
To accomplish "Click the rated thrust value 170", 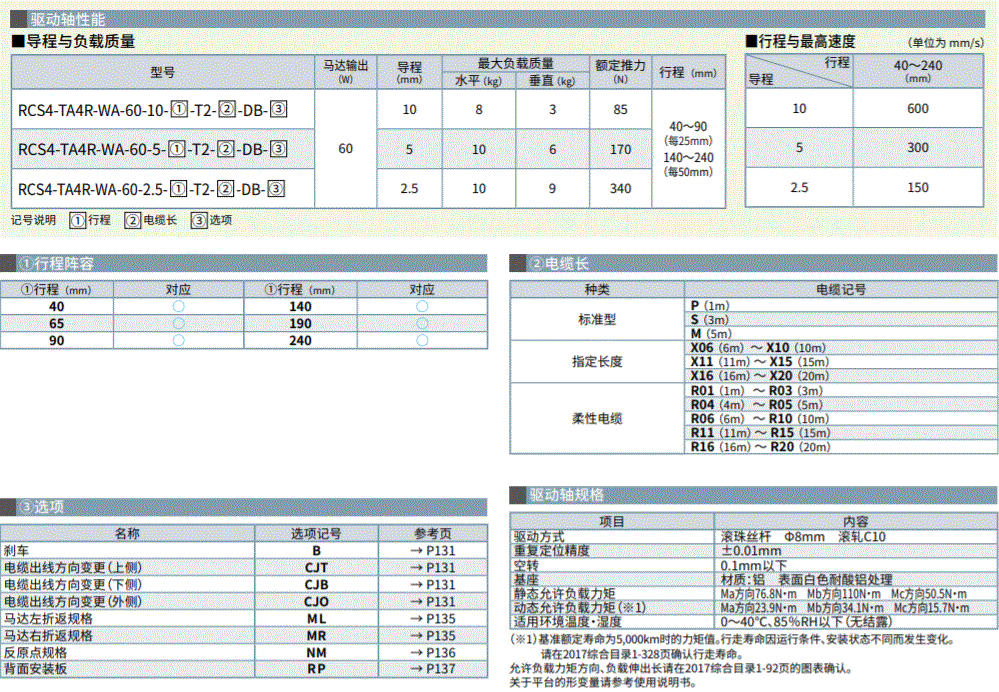I will (621, 150).
